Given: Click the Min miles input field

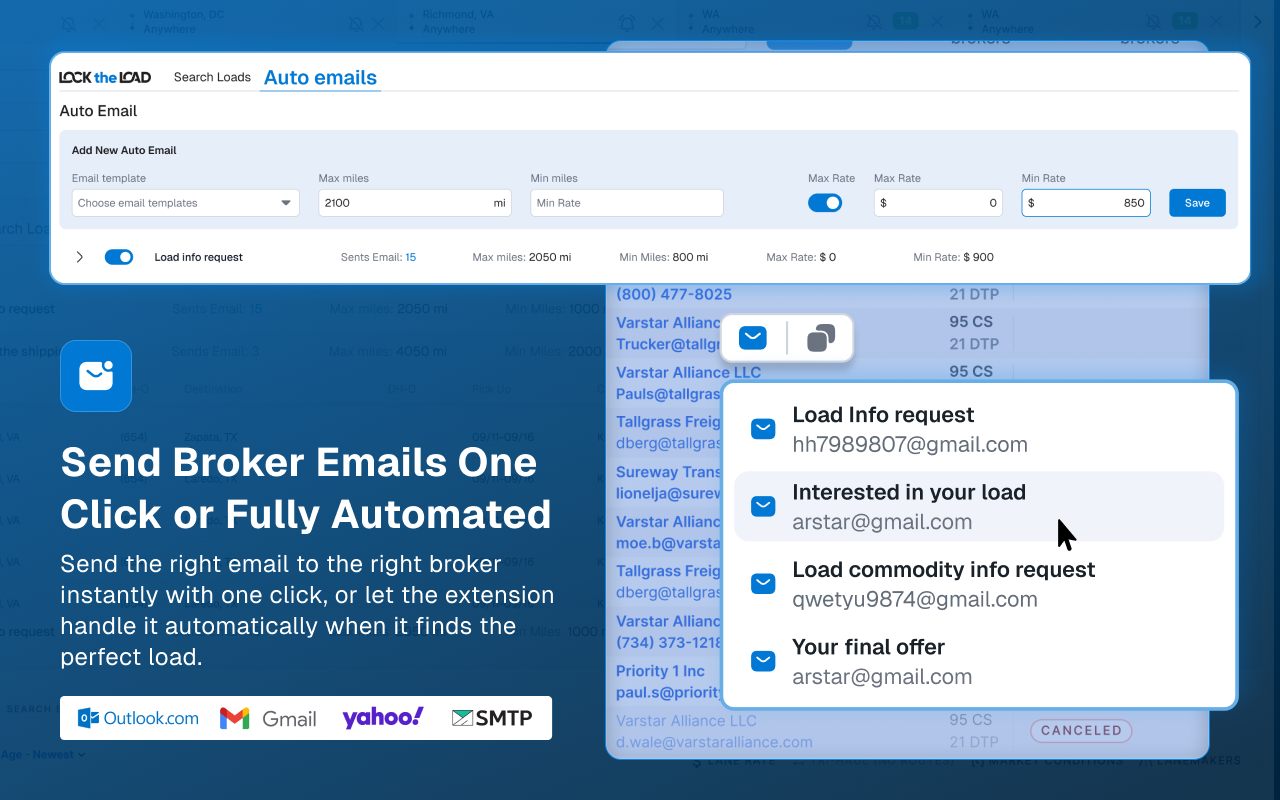Looking at the screenshot, I should click(627, 203).
